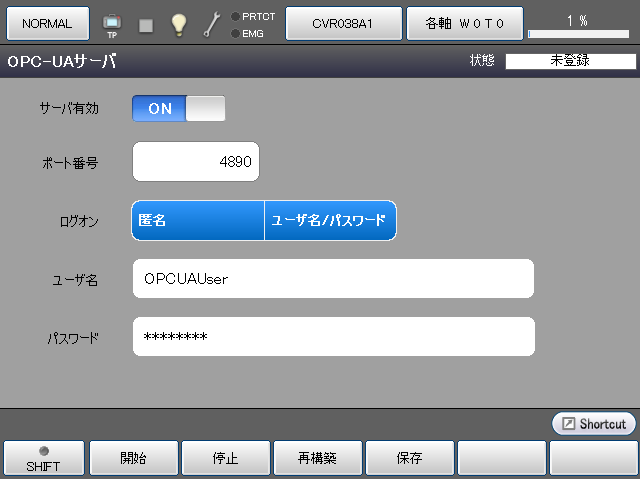Open the 各軸 W0 T0 coordinate selector
640x479 pixels.
pyautogui.click(x=464, y=22)
